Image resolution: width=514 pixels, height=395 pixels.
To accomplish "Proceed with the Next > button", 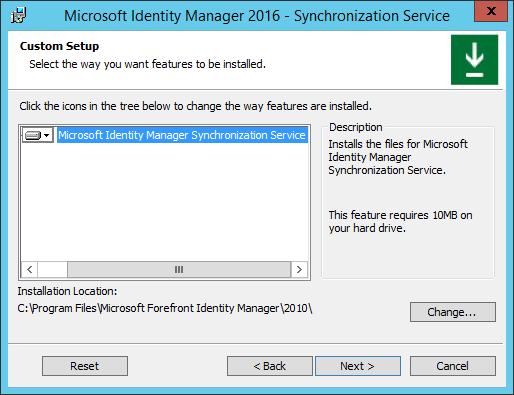I will point(358,366).
